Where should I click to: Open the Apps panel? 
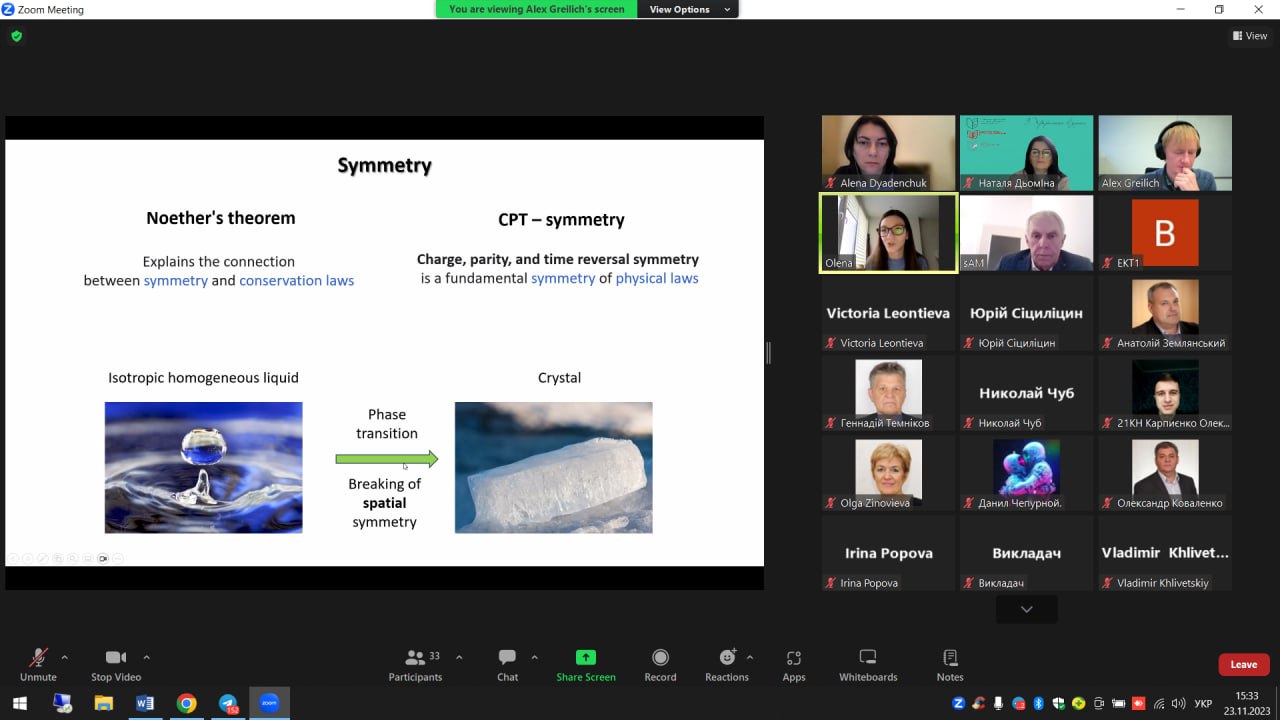(x=794, y=664)
